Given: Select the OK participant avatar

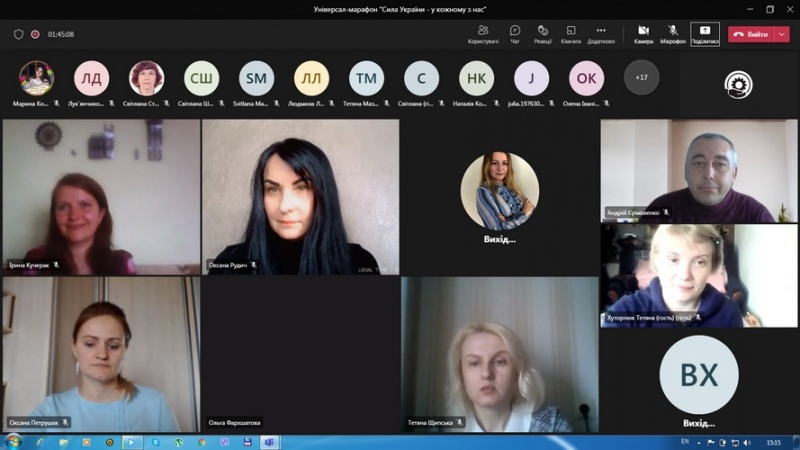Looking at the screenshot, I should click(586, 78).
